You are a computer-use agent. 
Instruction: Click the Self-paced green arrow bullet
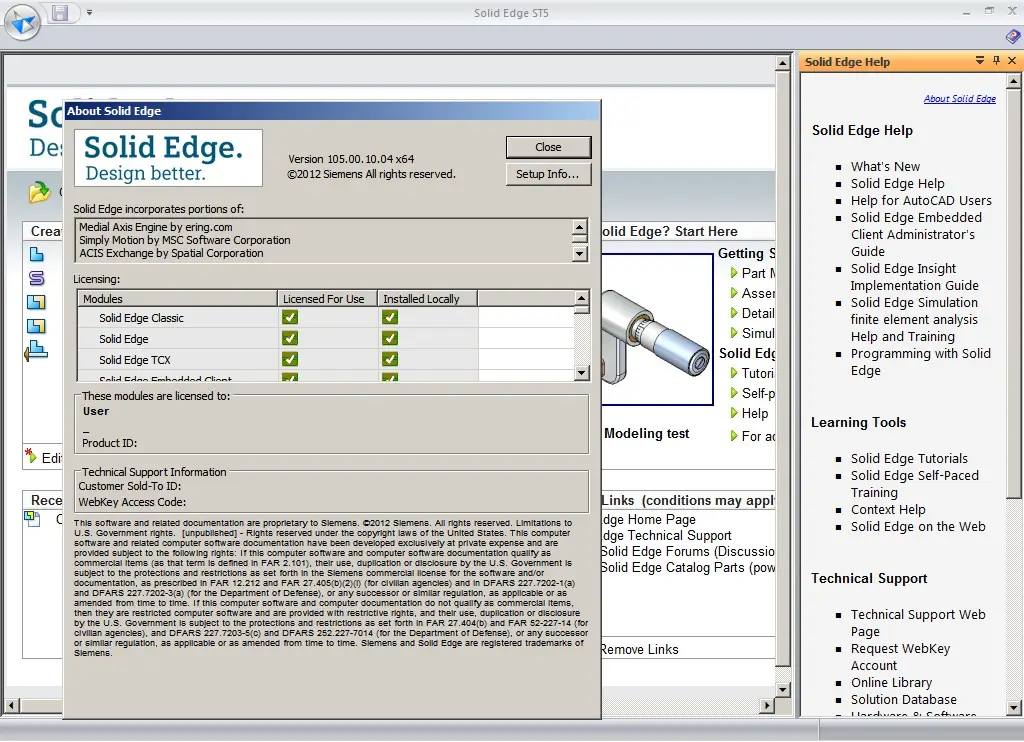coord(734,393)
